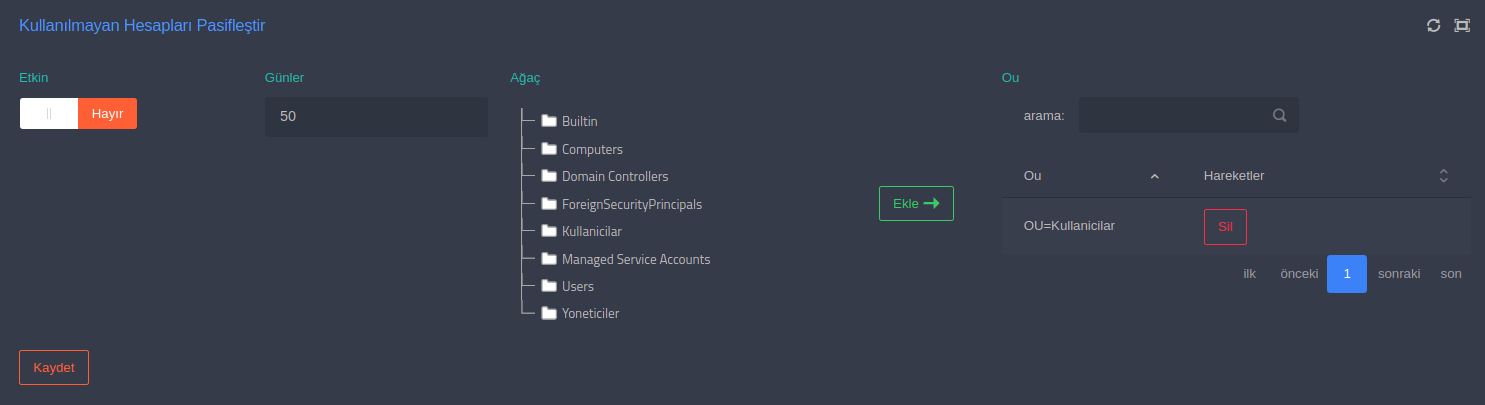
Task: Go to the sonraki page
Action: coord(1399,274)
